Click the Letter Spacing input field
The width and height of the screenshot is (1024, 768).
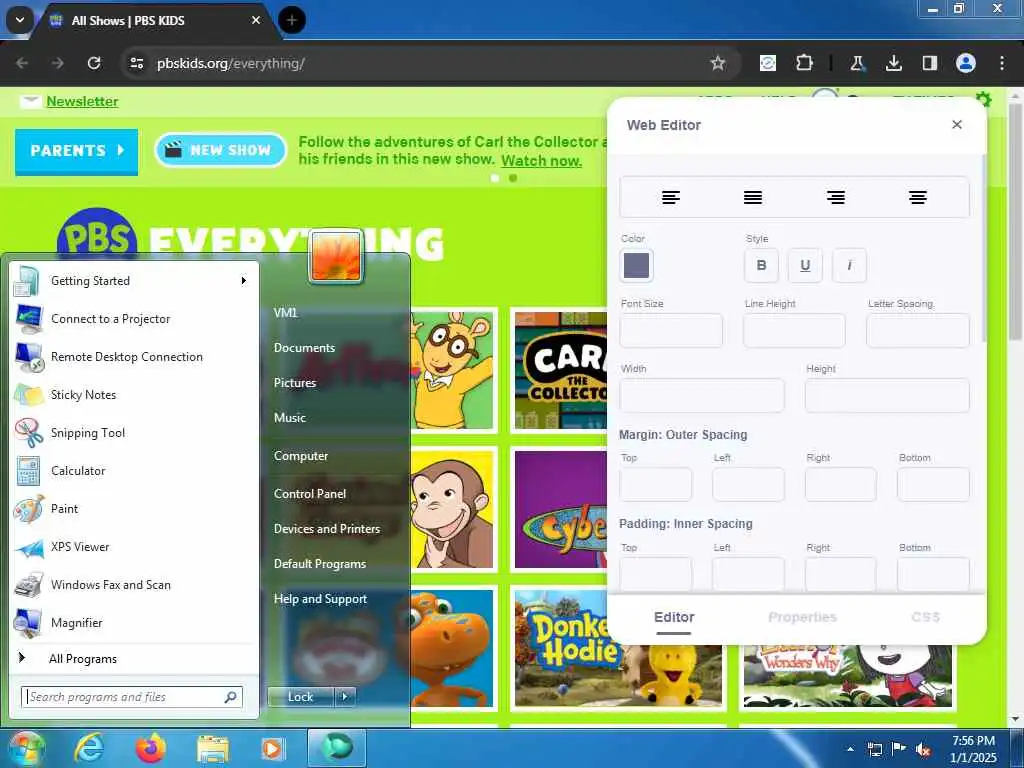(x=918, y=330)
